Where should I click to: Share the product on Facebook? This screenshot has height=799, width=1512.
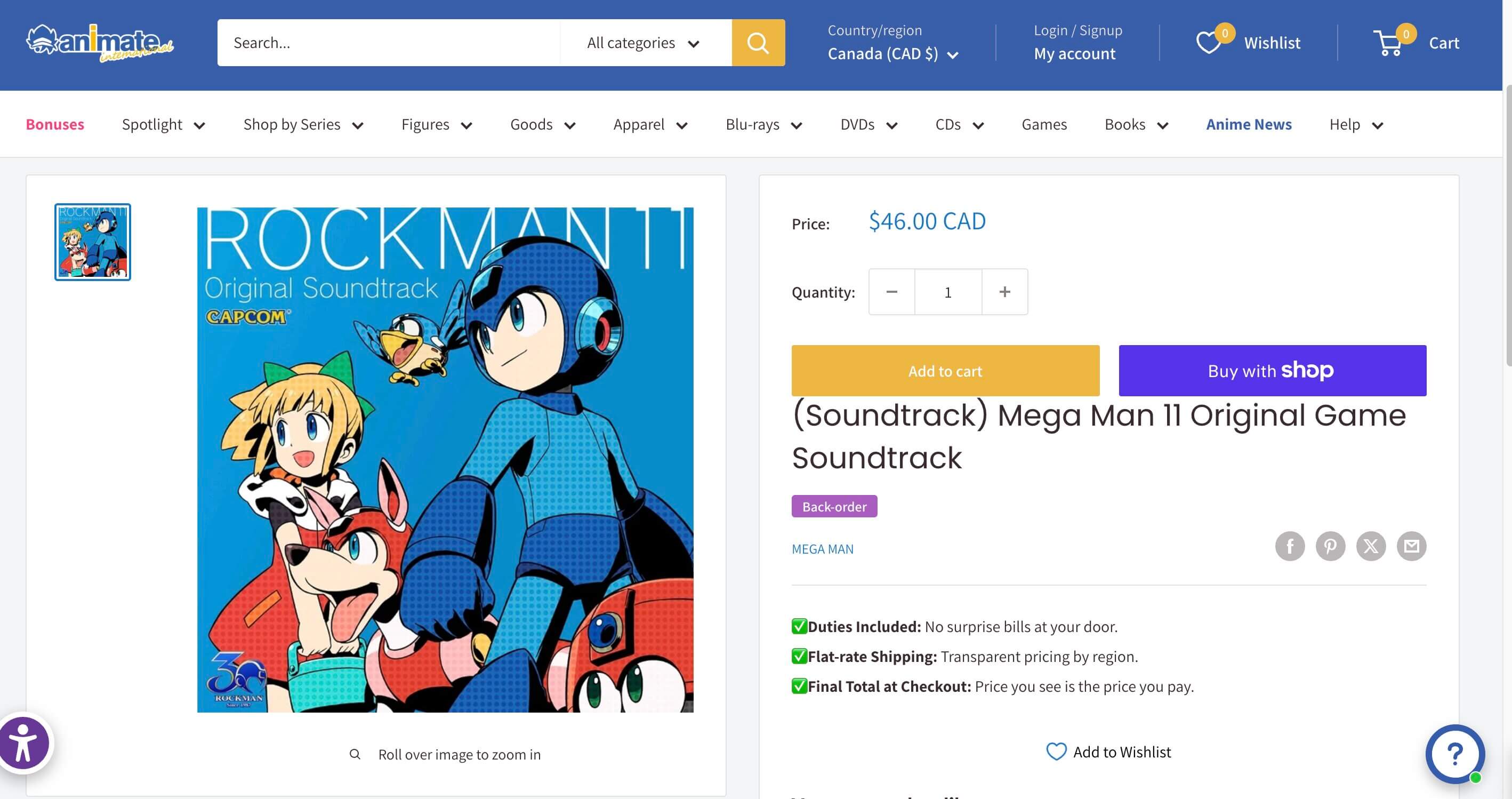point(1290,547)
